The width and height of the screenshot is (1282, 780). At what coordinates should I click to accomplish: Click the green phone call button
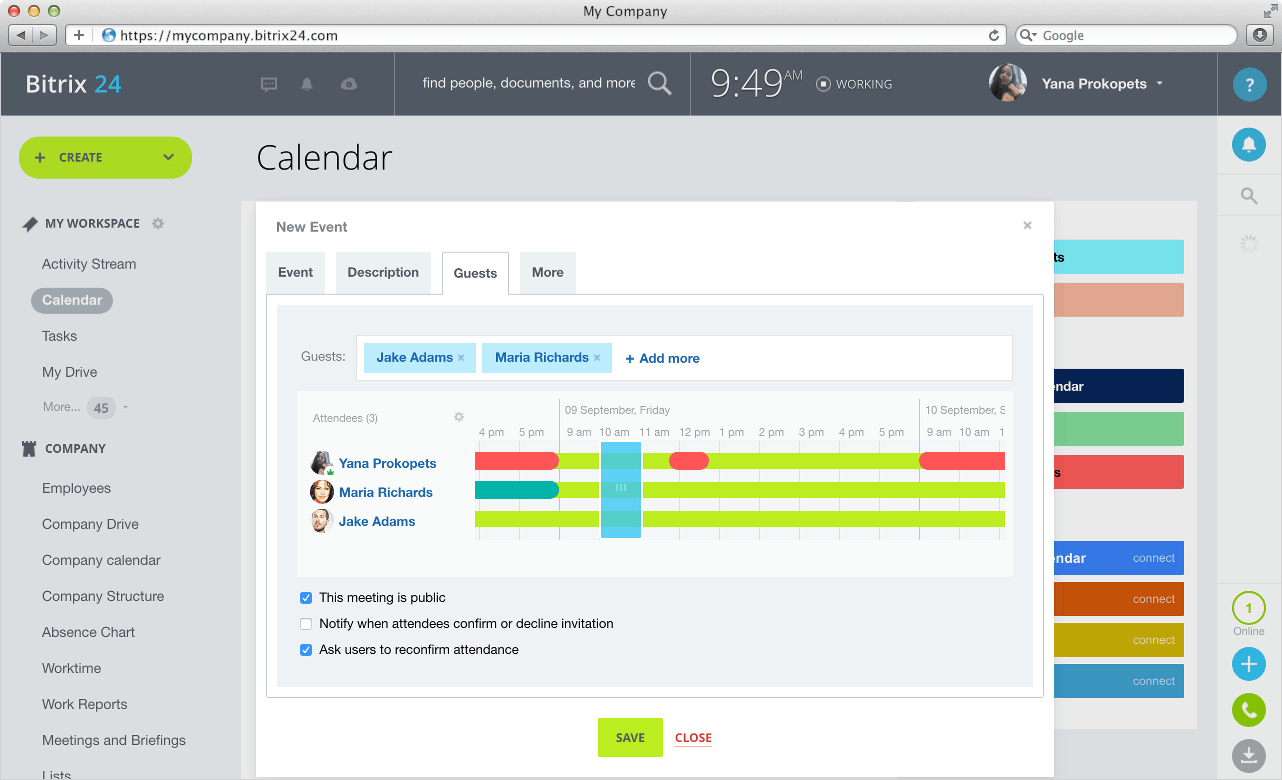pyautogui.click(x=1249, y=710)
